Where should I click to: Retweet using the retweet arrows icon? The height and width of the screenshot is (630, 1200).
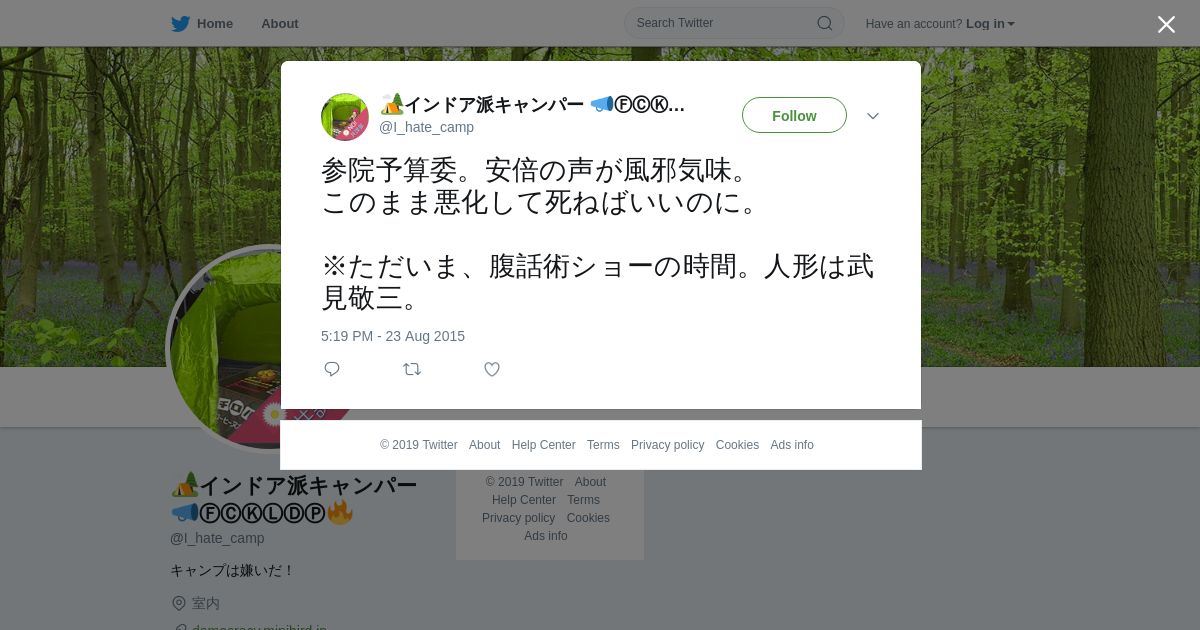click(412, 369)
